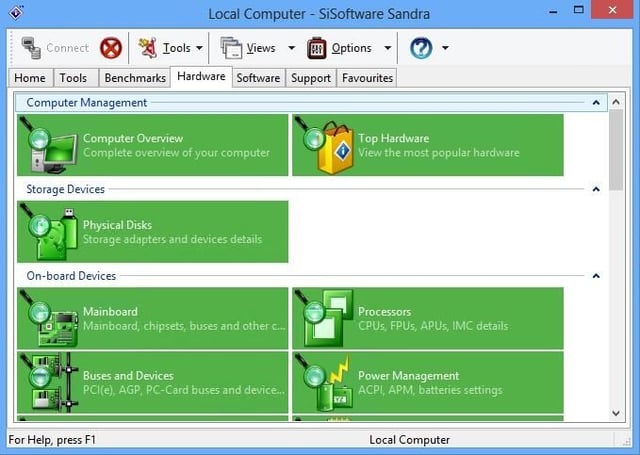Click the 'PCI(e), AGP, PC-Card buses' description
The height and width of the screenshot is (455, 640).
point(184,390)
